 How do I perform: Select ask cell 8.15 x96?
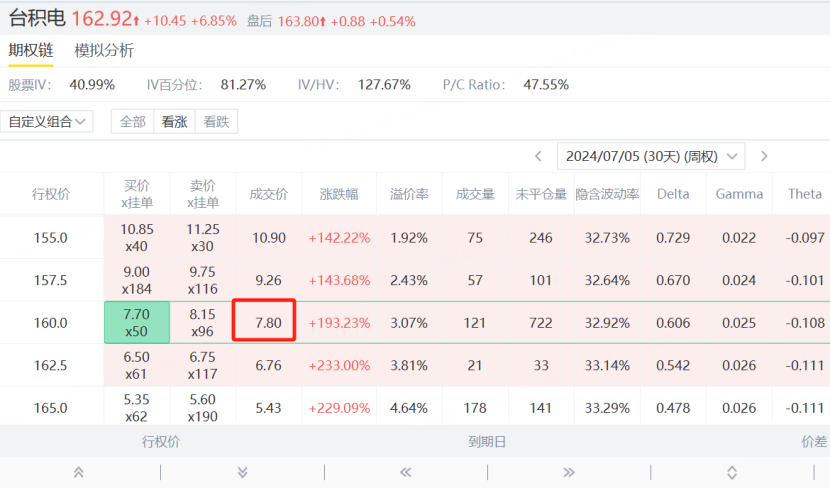(x=203, y=322)
